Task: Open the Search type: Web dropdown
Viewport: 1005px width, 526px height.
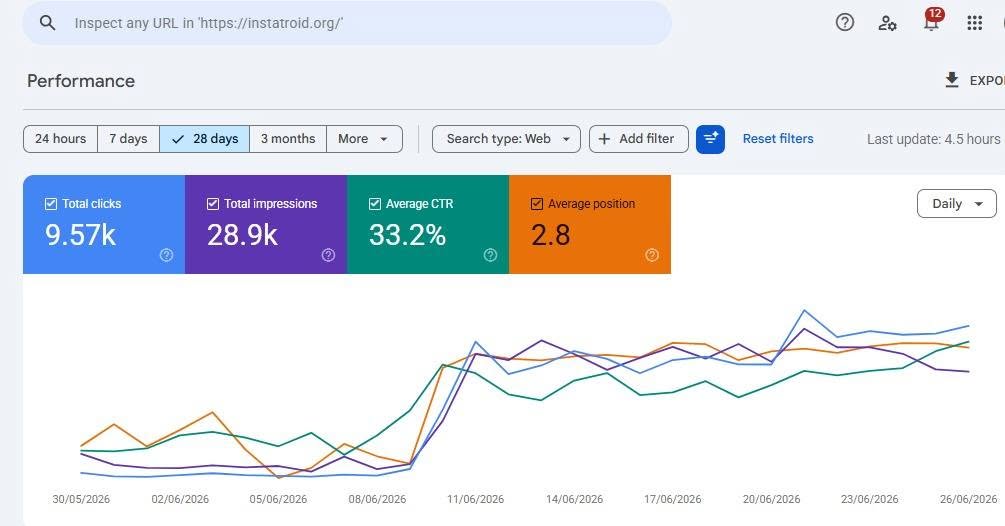Action: point(506,139)
